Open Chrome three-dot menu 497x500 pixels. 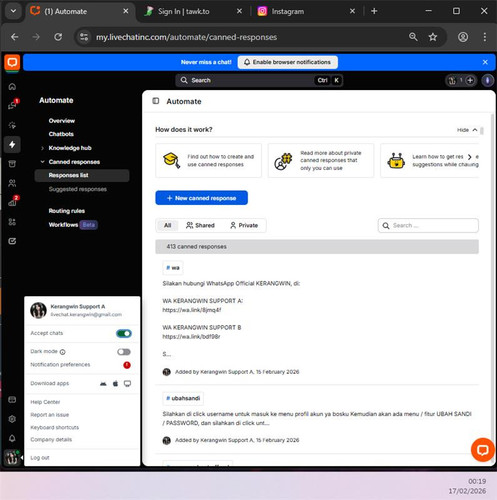tap(485, 37)
